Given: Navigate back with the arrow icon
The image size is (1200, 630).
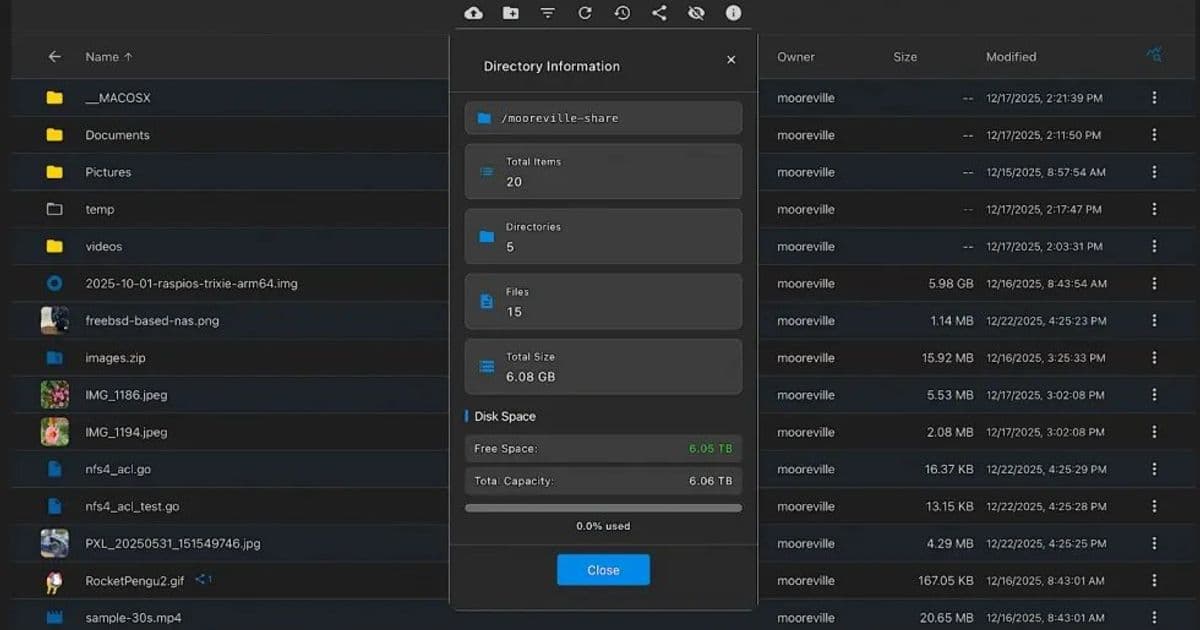Looking at the screenshot, I should click(55, 57).
